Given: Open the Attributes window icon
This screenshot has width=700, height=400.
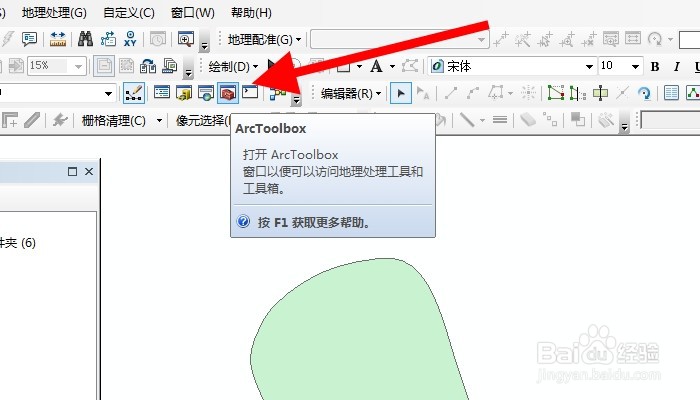Looking at the screenshot, I should point(671,93).
